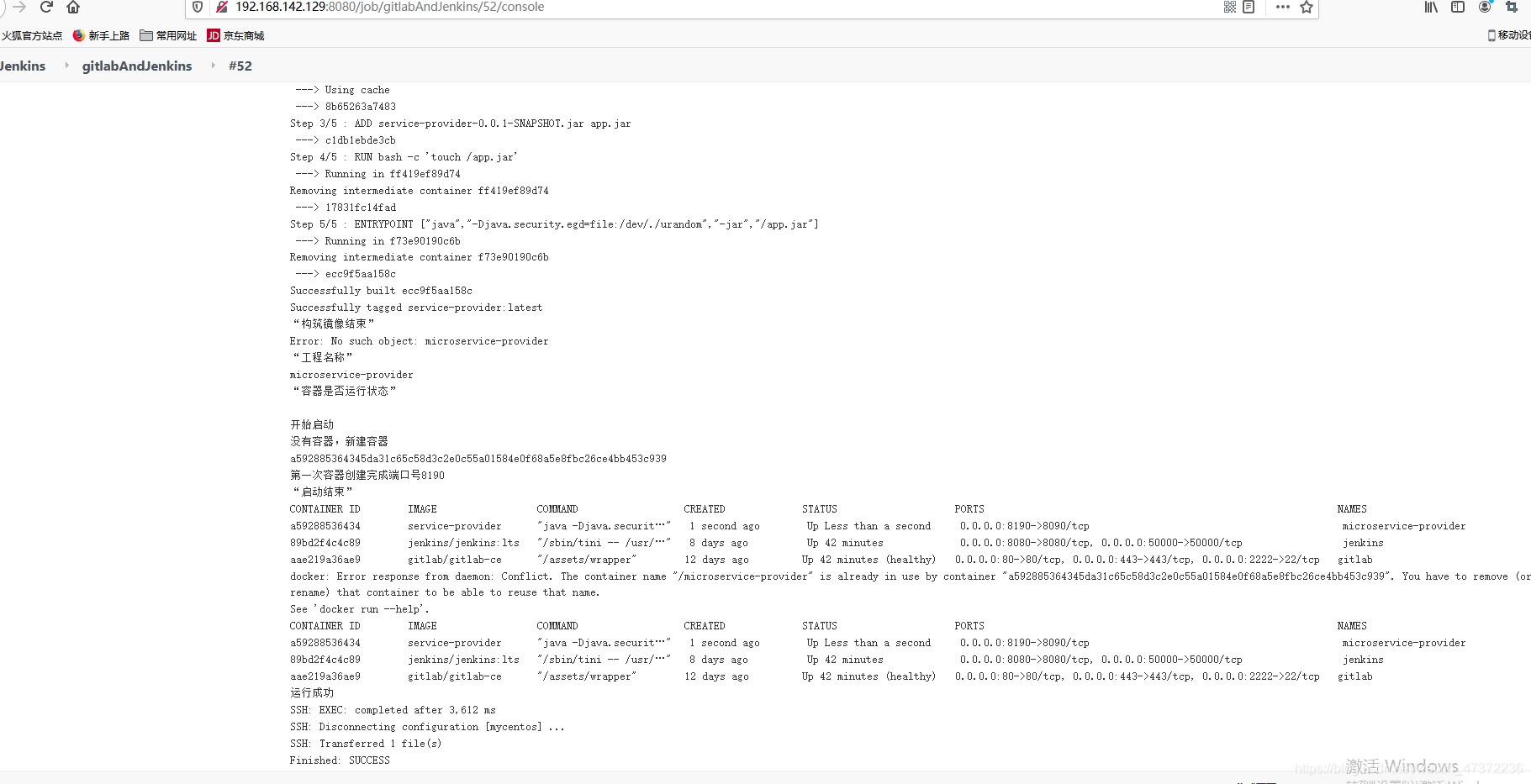Click the 'Step 5/5 : ENTRYPOINT' line
Image resolution: width=1531 pixels, height=784 pixels.
[x=554, y=224]
